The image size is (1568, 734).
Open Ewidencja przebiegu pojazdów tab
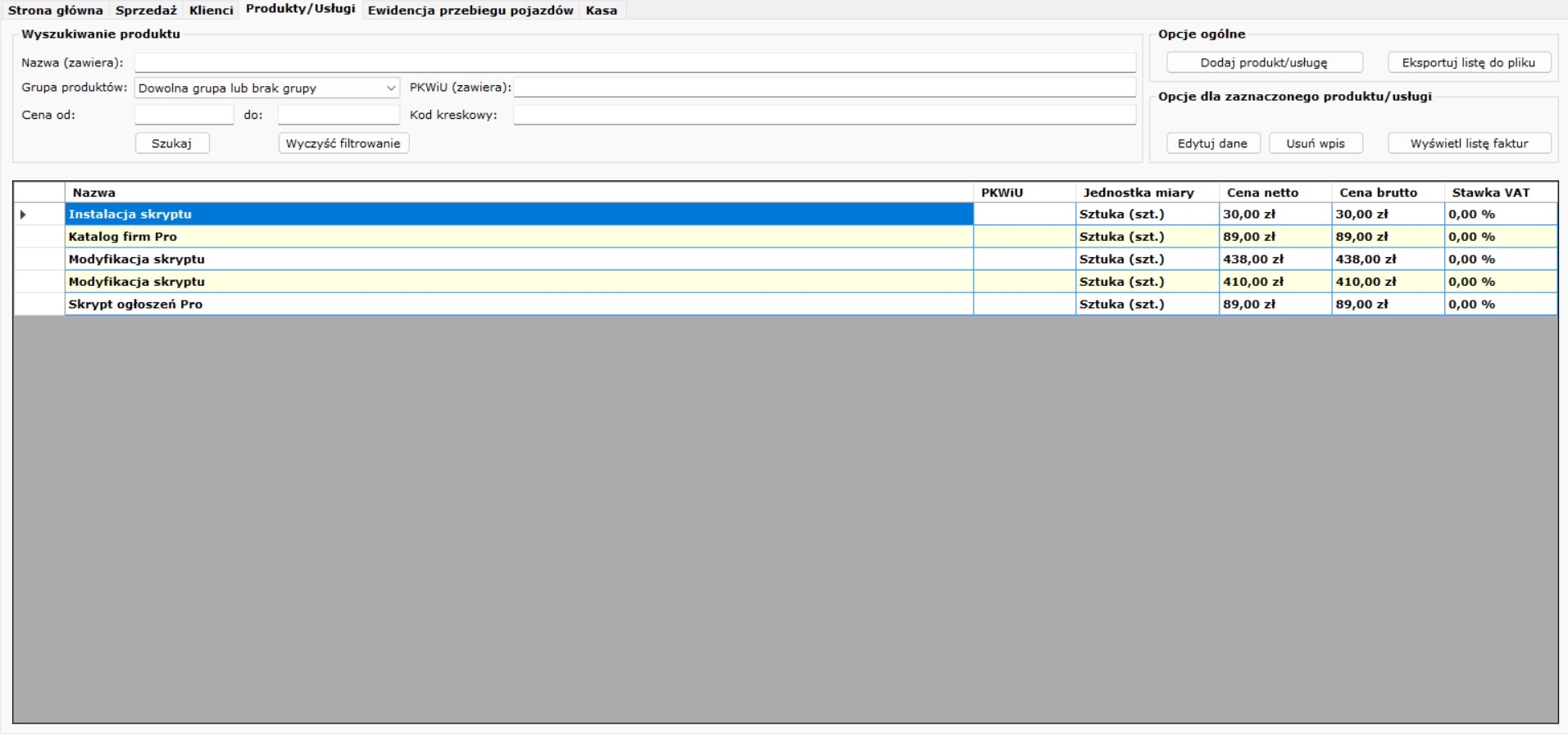(470, 11)
